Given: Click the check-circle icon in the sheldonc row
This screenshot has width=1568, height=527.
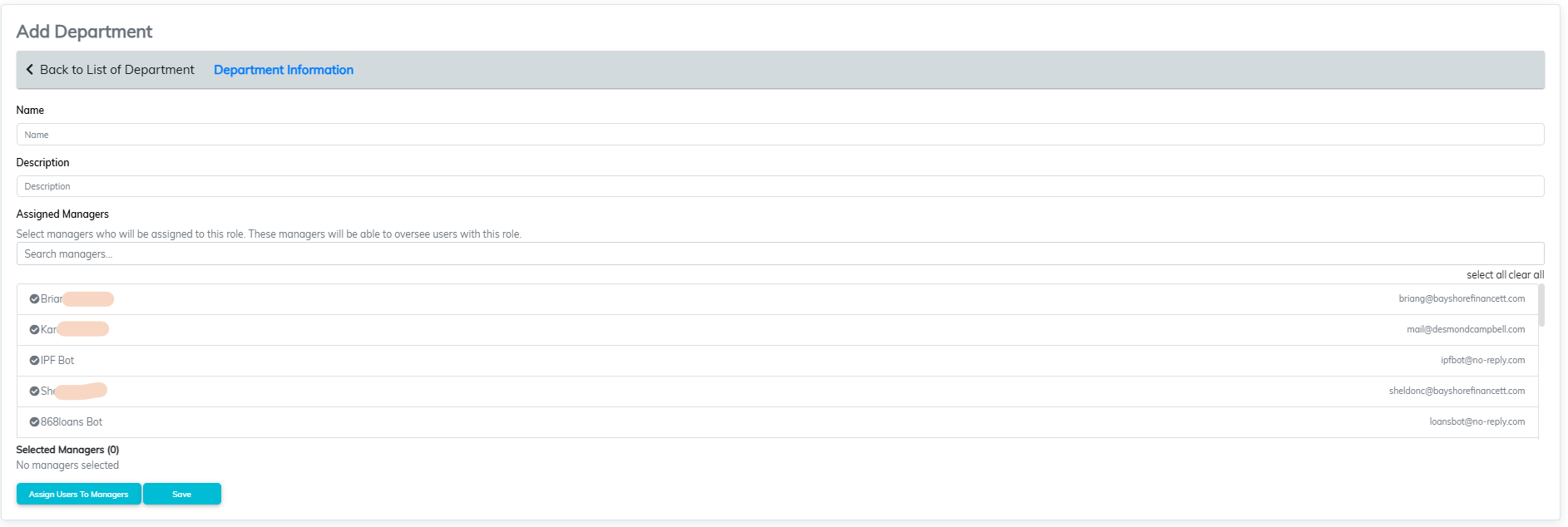Looking at the screenshot, I should [34, 392].
